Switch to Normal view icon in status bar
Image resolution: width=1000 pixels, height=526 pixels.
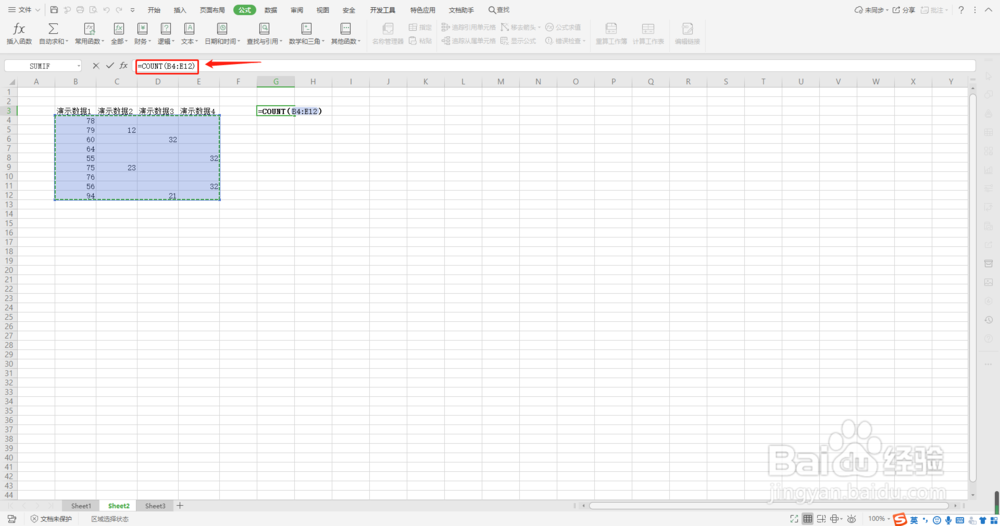[x=807, y=519]
